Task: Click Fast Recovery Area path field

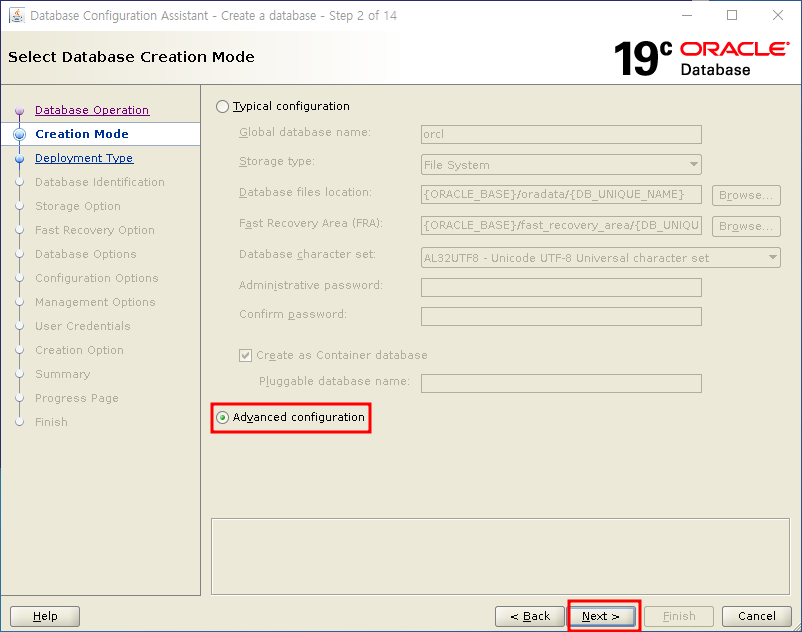Action: 561,225
